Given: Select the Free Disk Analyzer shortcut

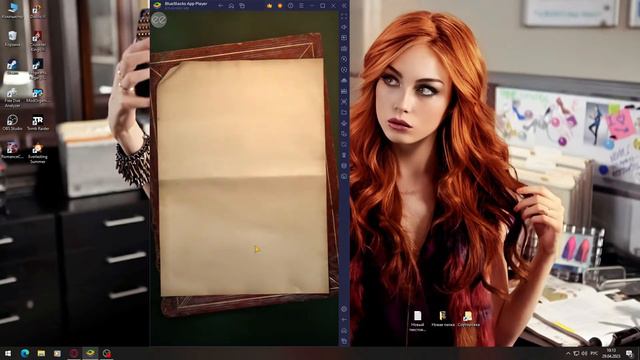Looking at the screenshot, I should coord(12,98).
